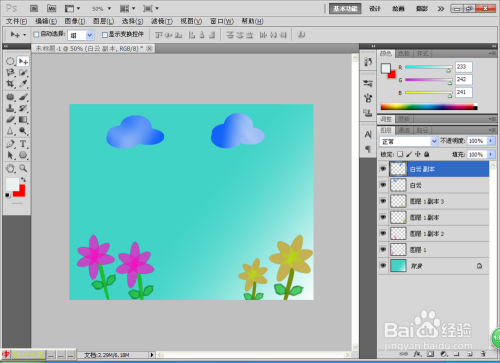This screenshot has width=500, height=363.
Task: Select the Polygon shape tool
Action: coord(23,155)
